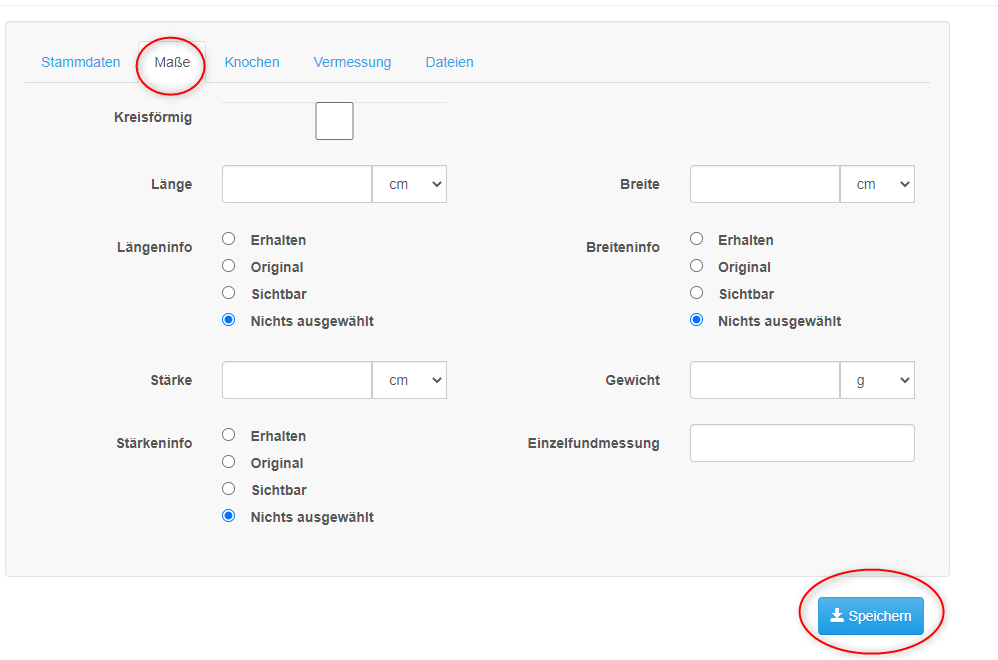This screenshot has height=660, width=998.
Task: Click into the Einzelfundmessung field
Action: coord(802,443)
